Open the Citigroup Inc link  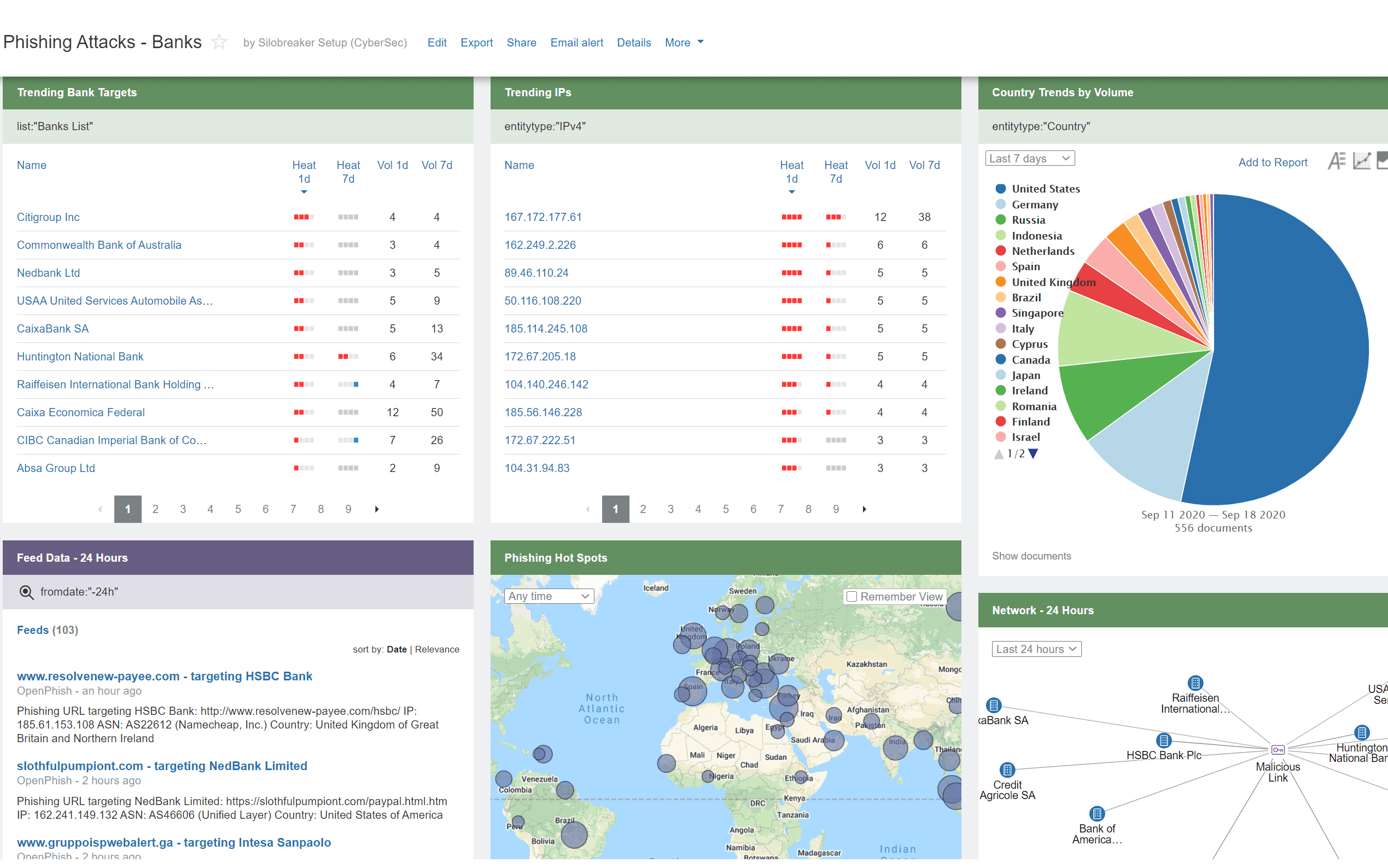(x=48, y=217)
